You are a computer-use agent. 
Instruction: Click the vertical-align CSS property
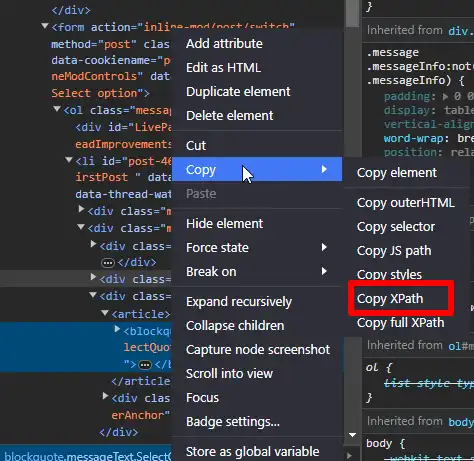429,124
